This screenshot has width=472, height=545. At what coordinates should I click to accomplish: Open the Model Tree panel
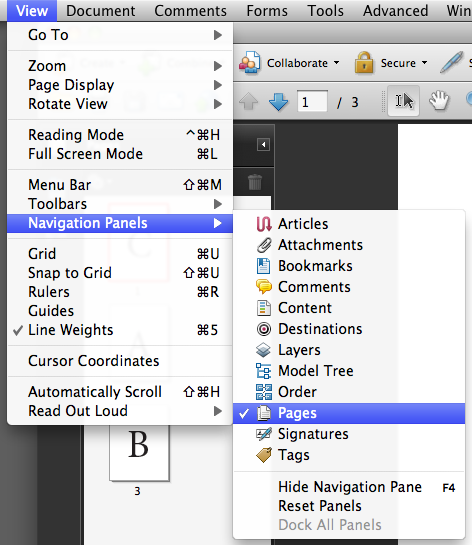(349, 371)
